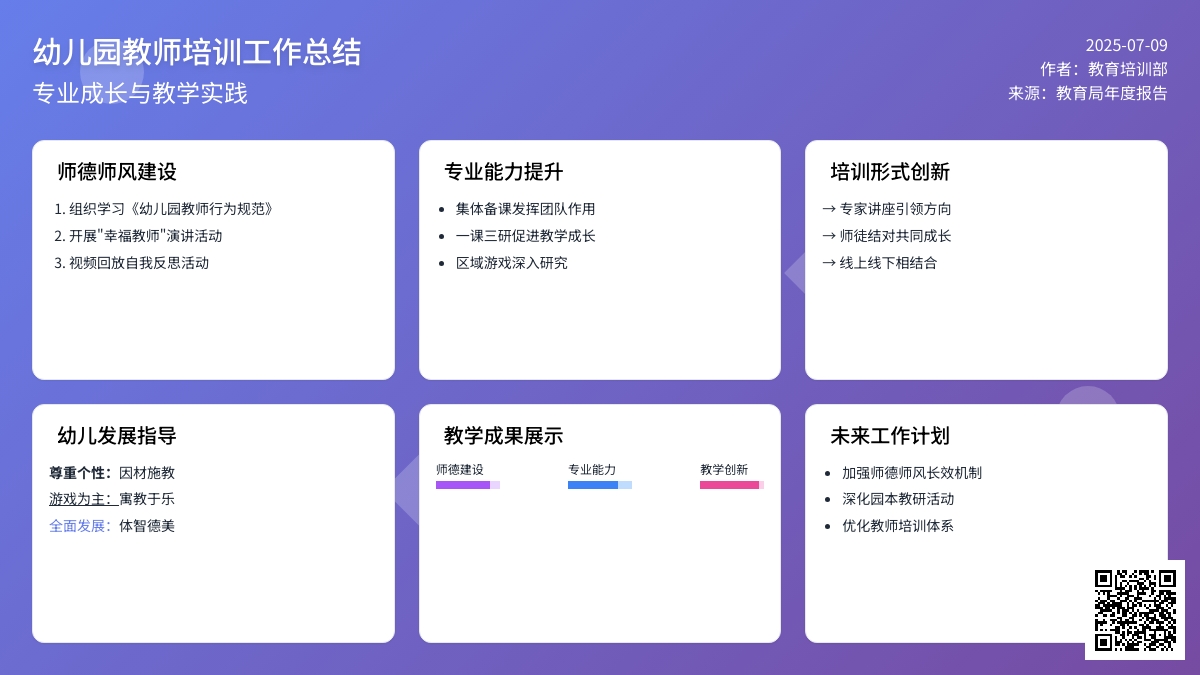Click the card heading 专业能力提升
Image resolution: width=1200 pixels, height=675 pixels.
click(x=504, y=172)
